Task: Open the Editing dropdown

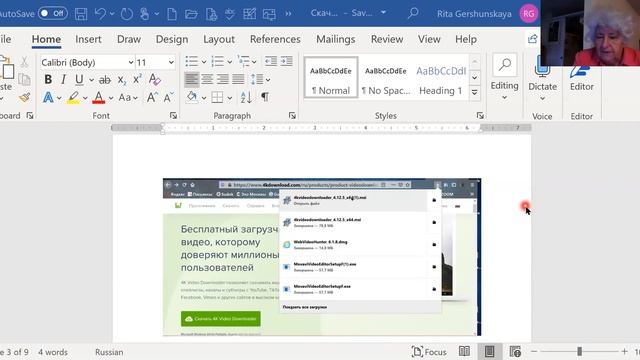Action: tap(504, 78)
